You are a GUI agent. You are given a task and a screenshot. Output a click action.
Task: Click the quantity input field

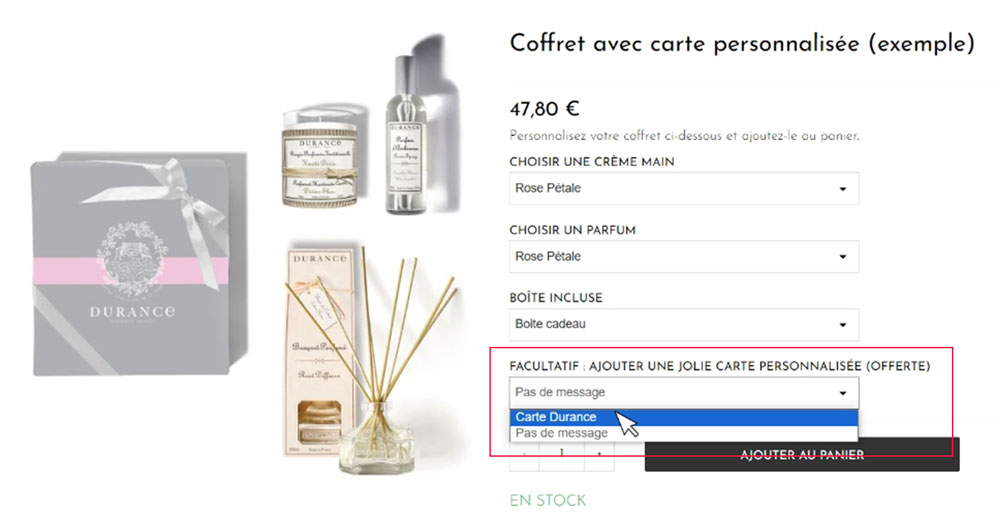[562, 455]
